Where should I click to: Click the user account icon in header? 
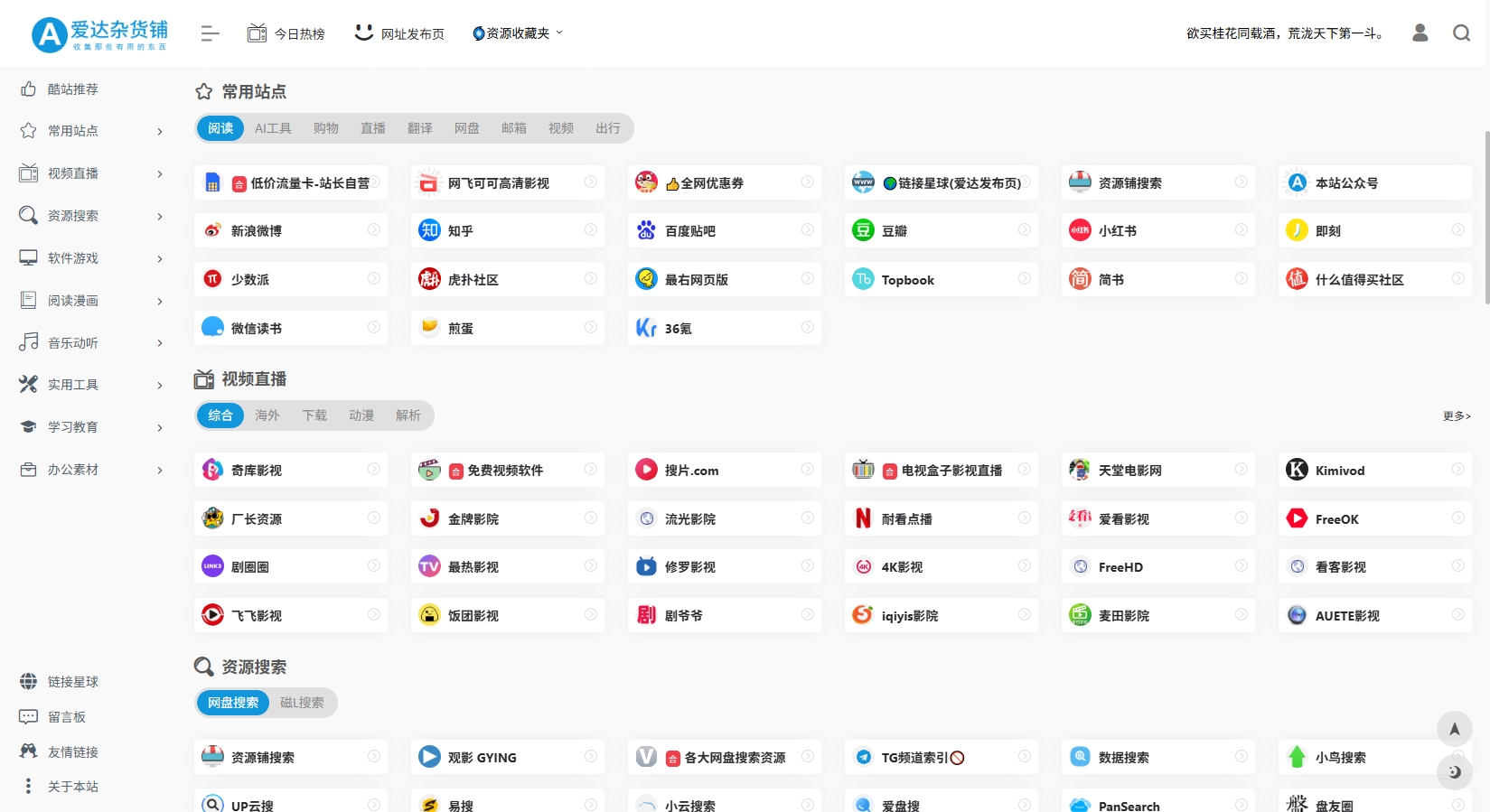(1420, 33)
